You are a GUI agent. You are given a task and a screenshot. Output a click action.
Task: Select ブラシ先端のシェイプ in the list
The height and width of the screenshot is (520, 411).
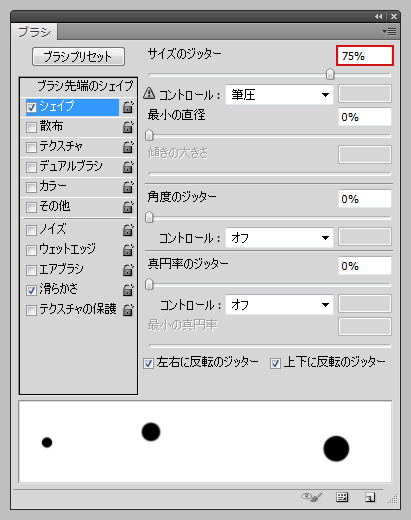(85, 86)
